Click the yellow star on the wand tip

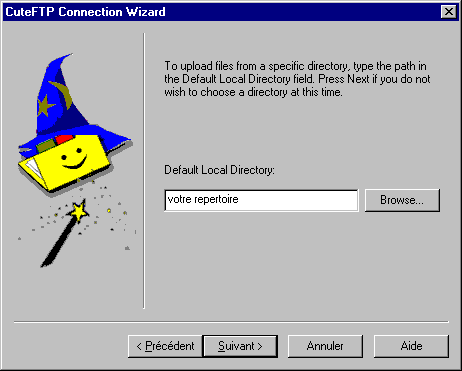(x=78, y=211)
